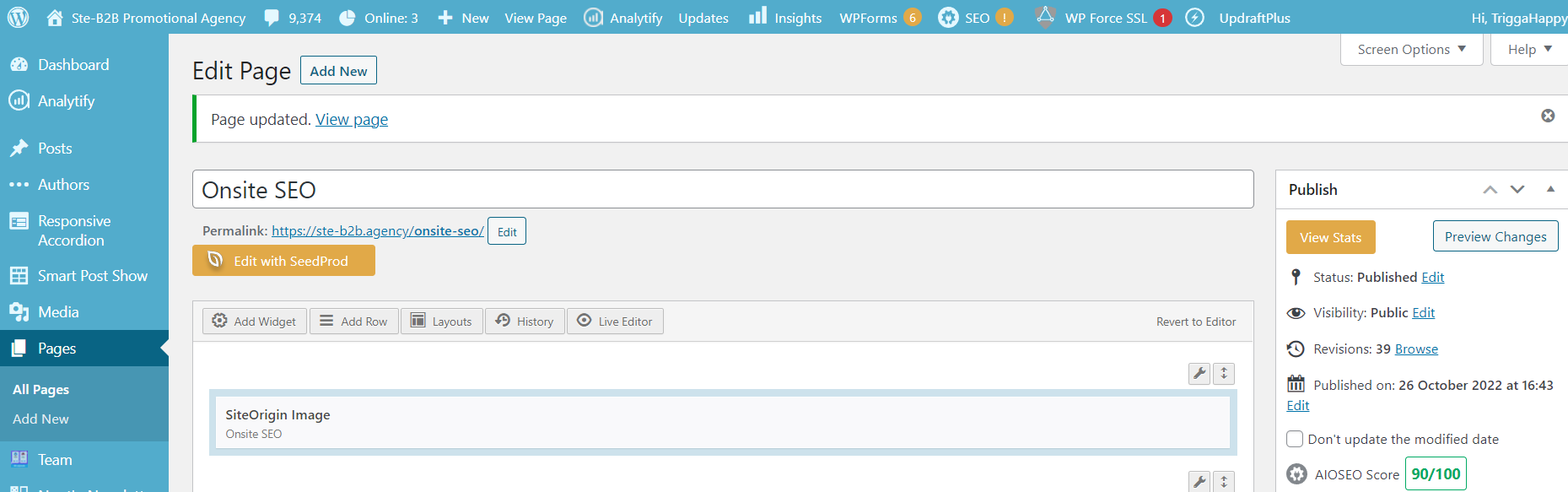This screenshot has height=492, width=1568.
Task: Switch to Live Editor view
Action: pos(615,322)
